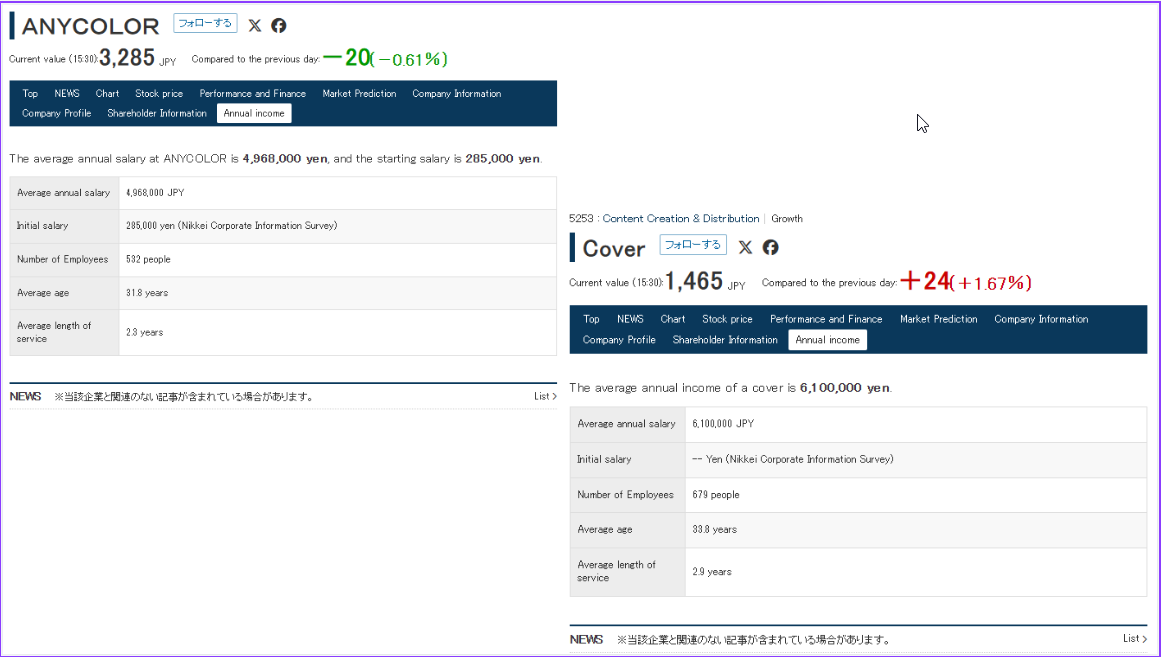Open Content Creation & Distribution sector link
This screenshot has width=1161, height=657.
680,219
